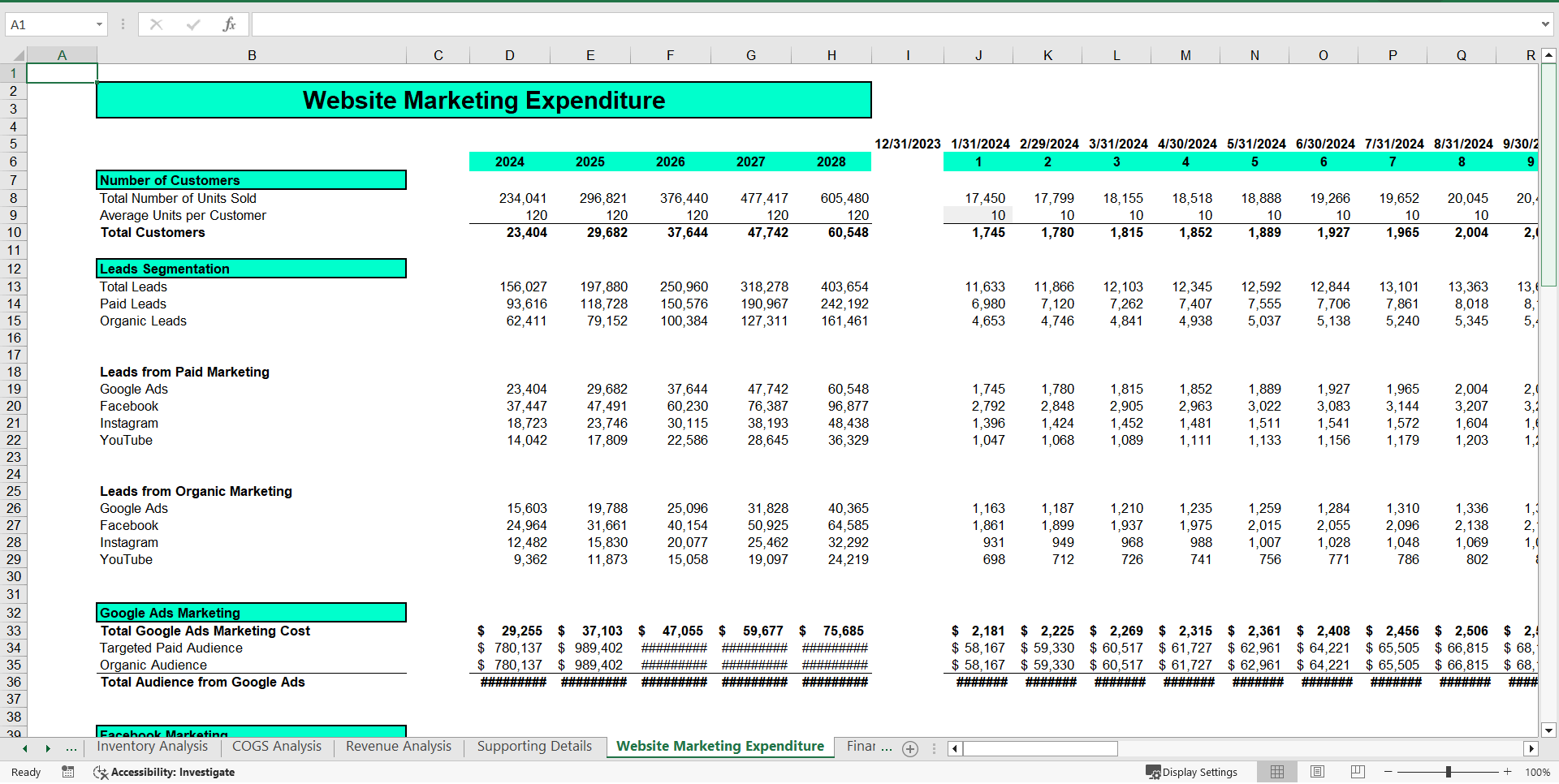Open the partially visible Finar... sheet tab
Viewport: 1559px width, 784px height.
coord(869,746)
